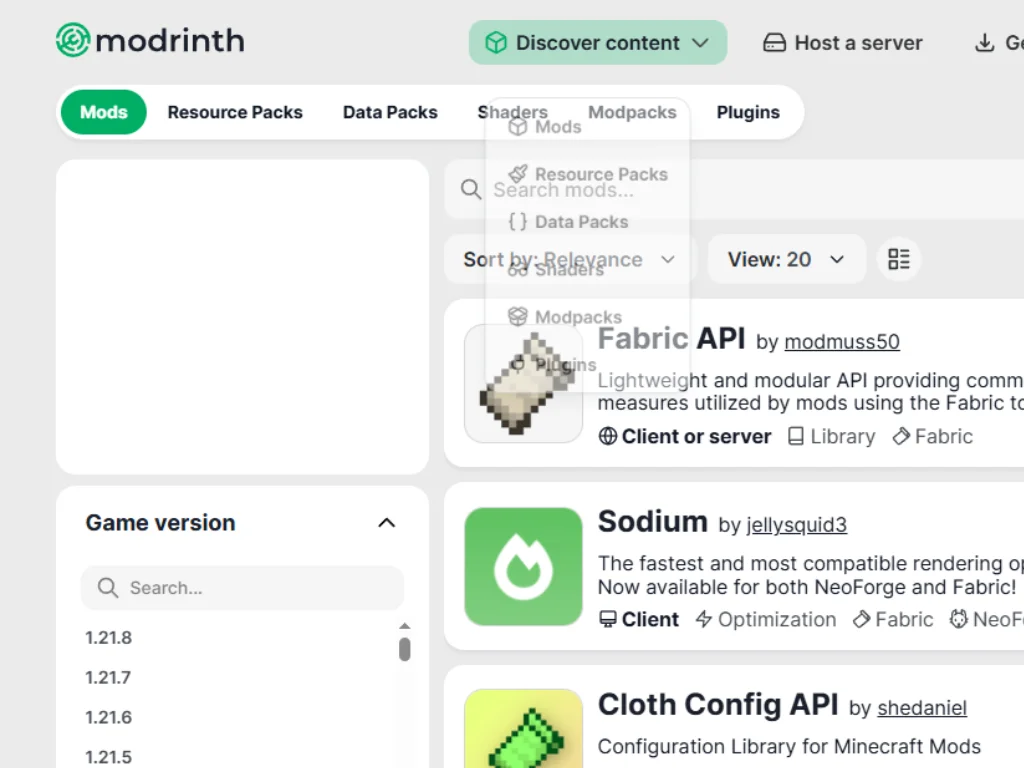The height and width of the screenshot is (768, 1024).
Task: Open the Sodium project title
Action: [652, 522]
